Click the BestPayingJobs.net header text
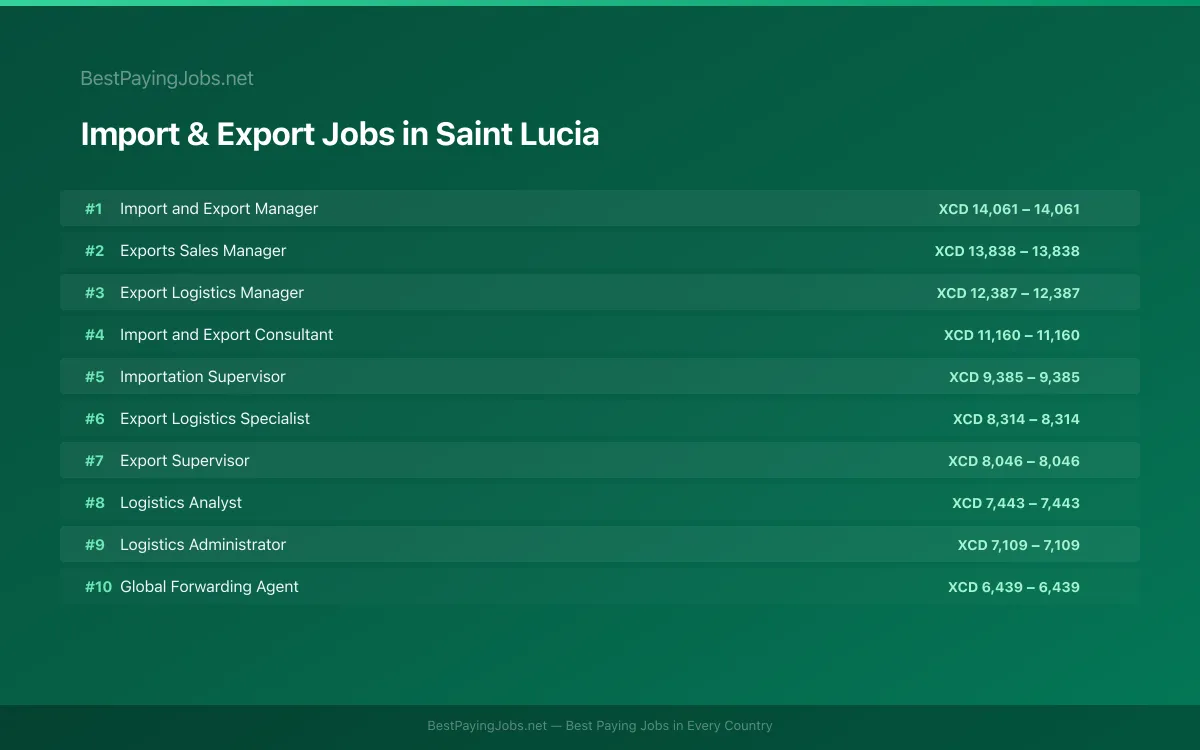Image resolution: width=1200 pixels, height=750 pixels. click(x=167, y=78)
